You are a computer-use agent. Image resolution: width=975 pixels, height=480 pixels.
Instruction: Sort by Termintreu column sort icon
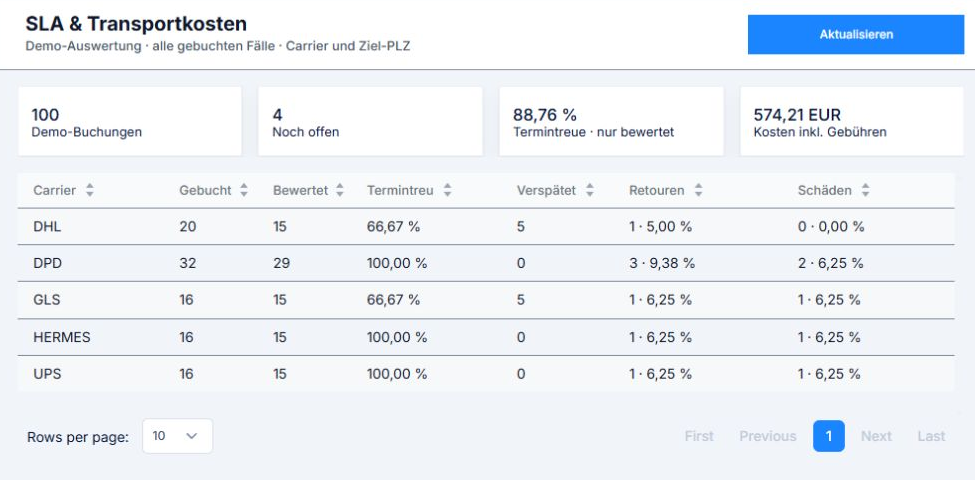[446, 190]
